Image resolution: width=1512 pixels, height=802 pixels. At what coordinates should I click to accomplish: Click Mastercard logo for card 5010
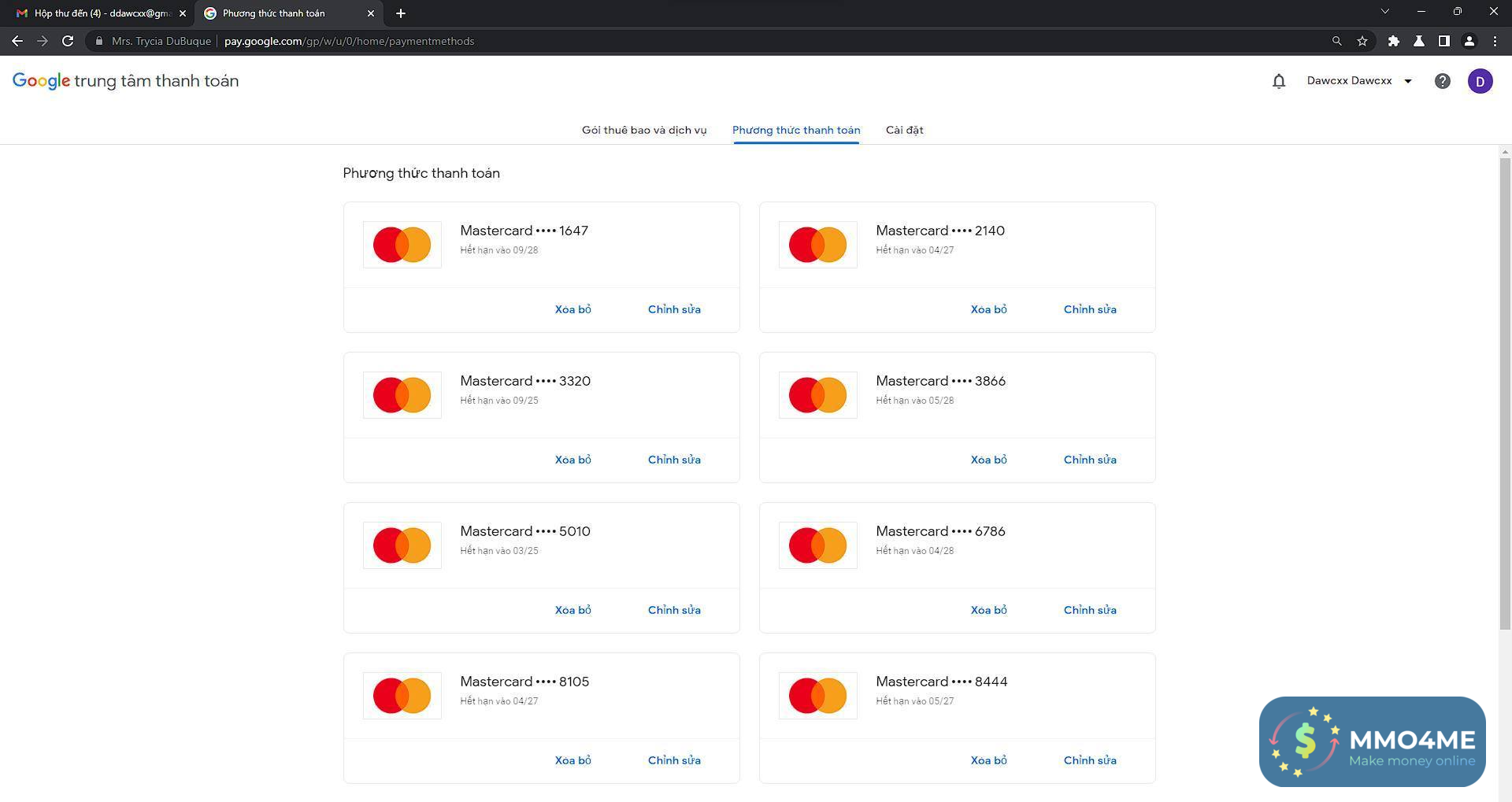tap(402, 545)
